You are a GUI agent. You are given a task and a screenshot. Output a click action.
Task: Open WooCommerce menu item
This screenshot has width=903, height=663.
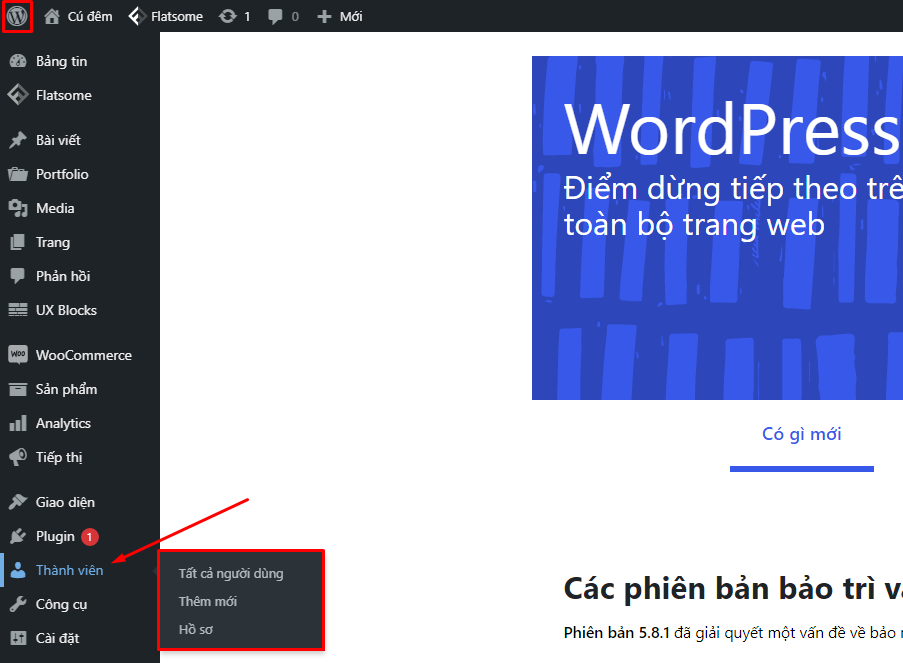(84, 355)
